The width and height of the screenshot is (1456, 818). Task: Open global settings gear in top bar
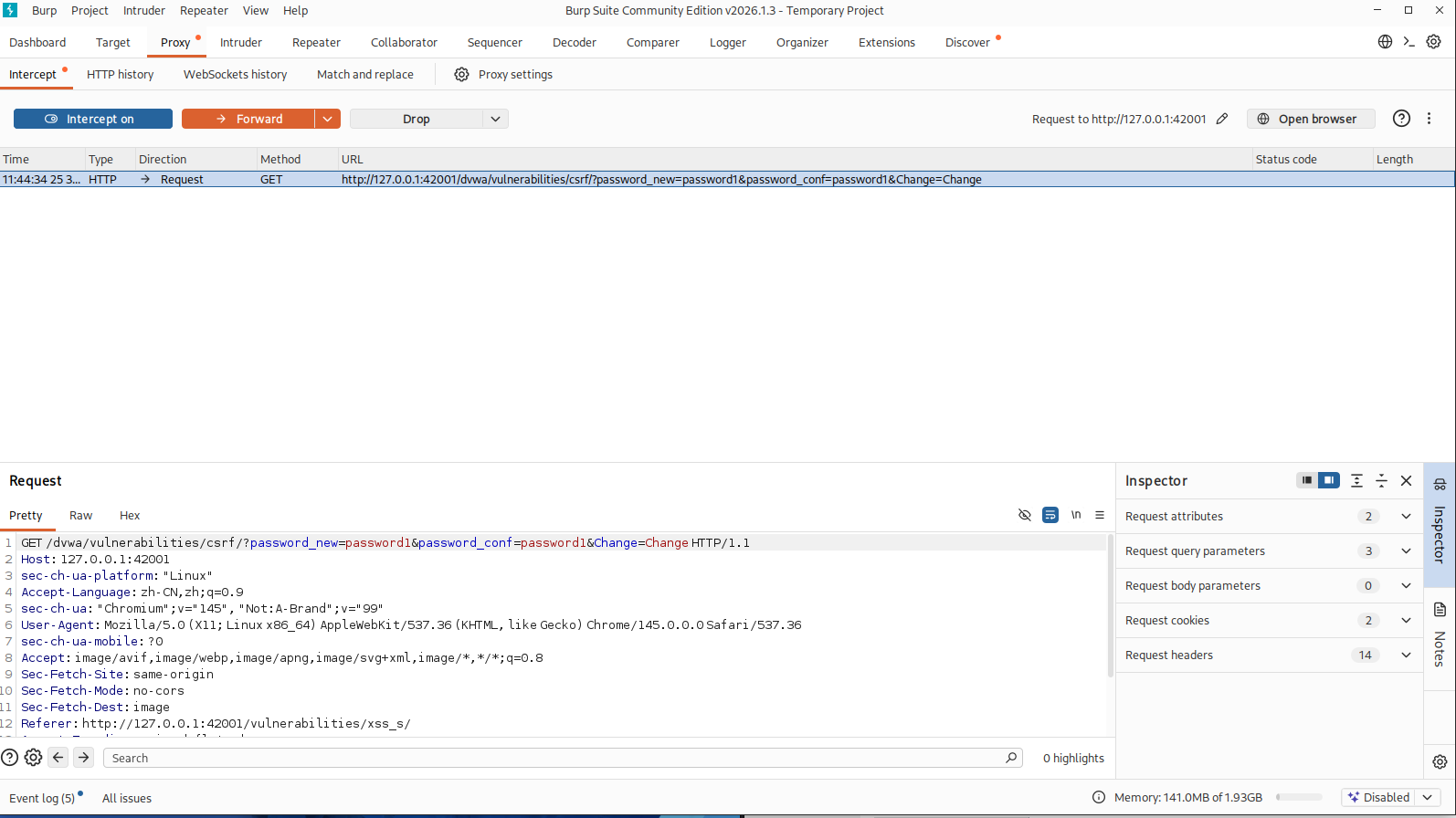coord(1434,42)
